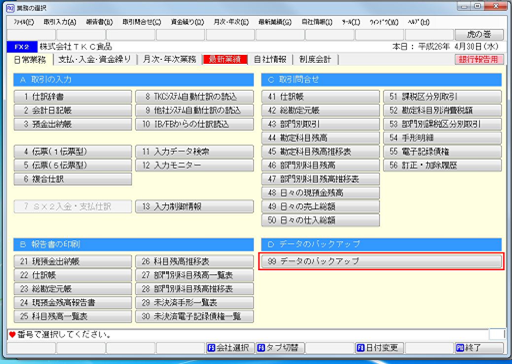Select 3 預金出納帳

point(73,124)
